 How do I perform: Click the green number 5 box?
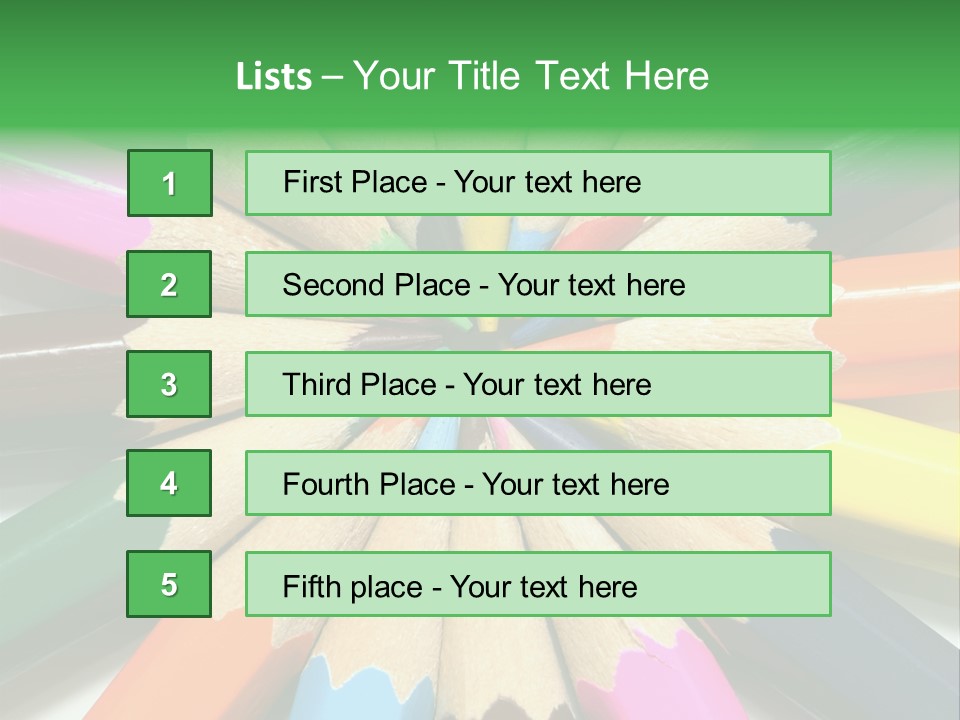169,584
